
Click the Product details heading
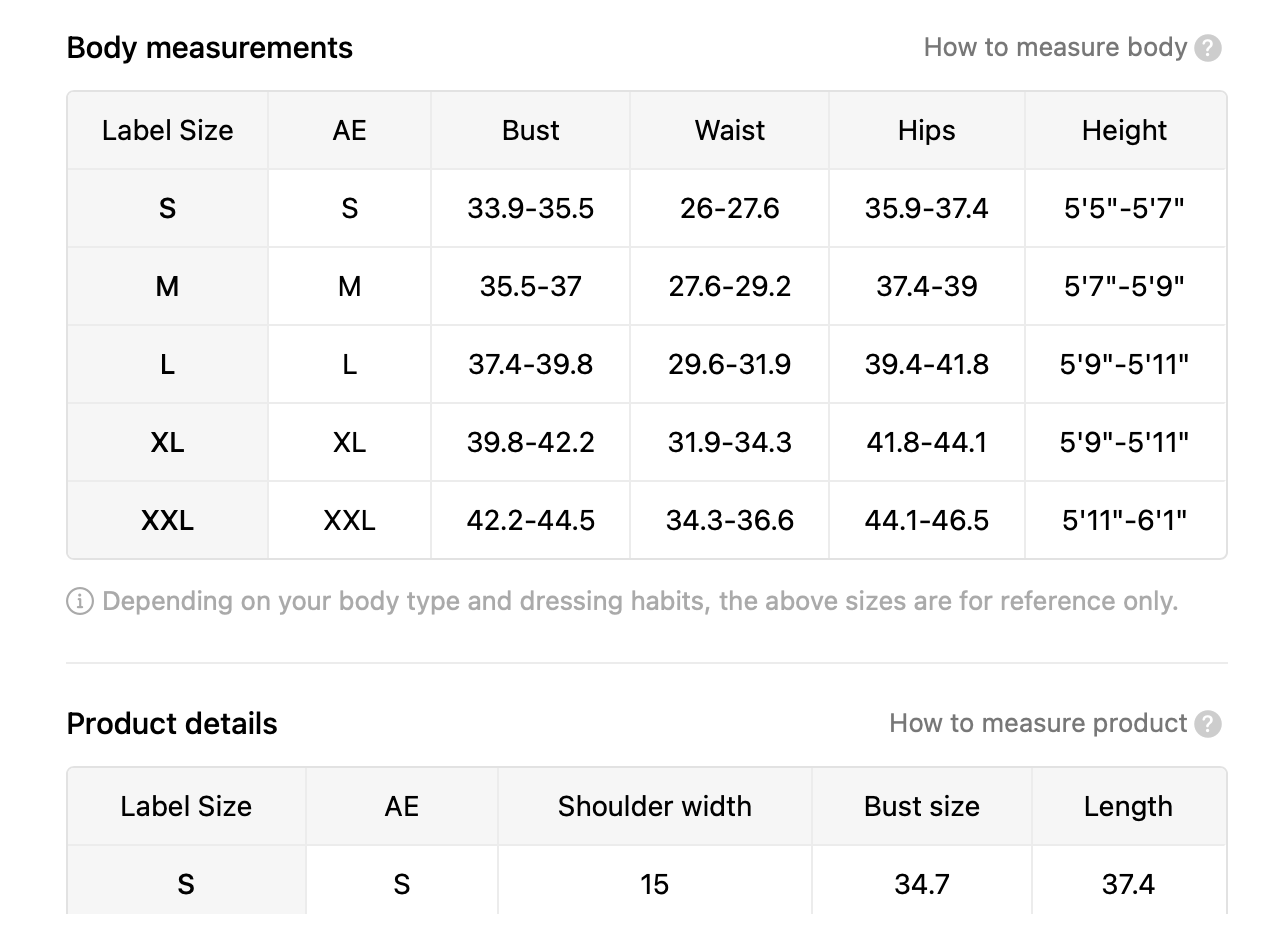tap(172, 724)
